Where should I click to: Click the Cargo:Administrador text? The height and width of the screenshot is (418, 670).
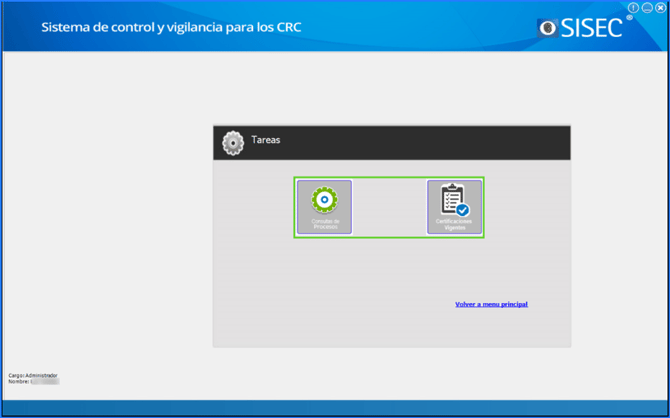point(33,376)
